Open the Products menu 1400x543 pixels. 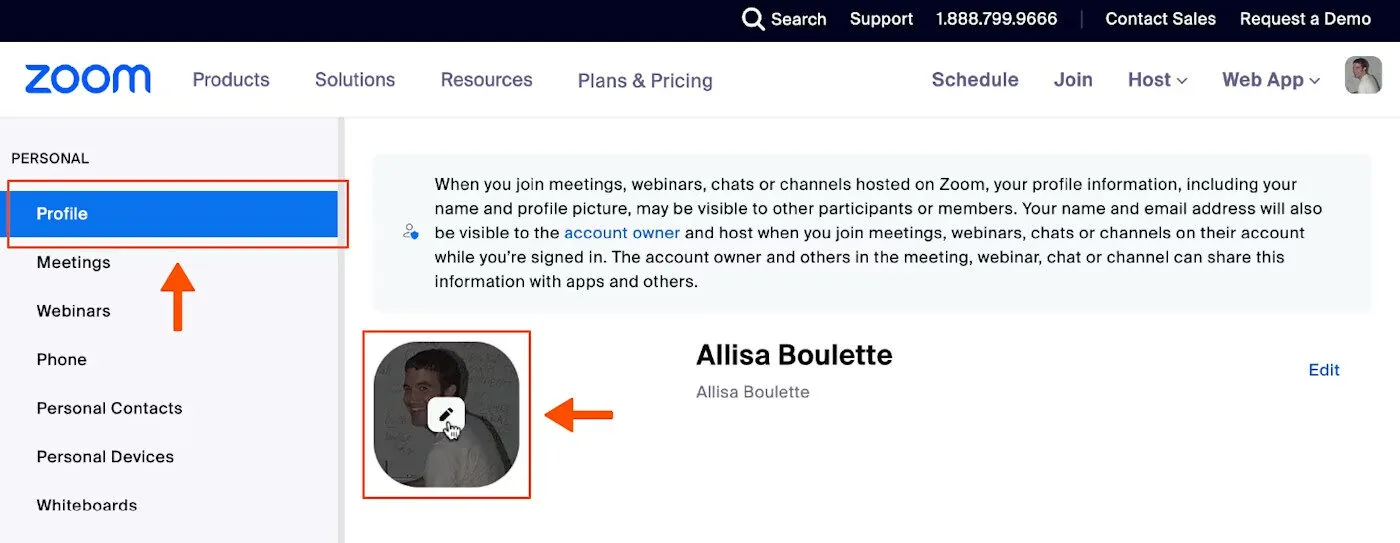click(x=231, y=80)
